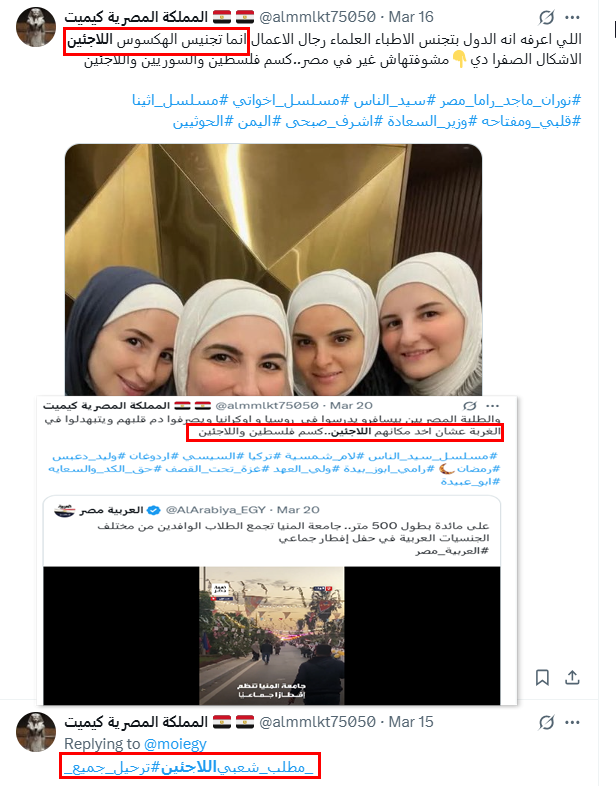Share the Mar 16 tweet
616x786 pixels.
[572, 678]
